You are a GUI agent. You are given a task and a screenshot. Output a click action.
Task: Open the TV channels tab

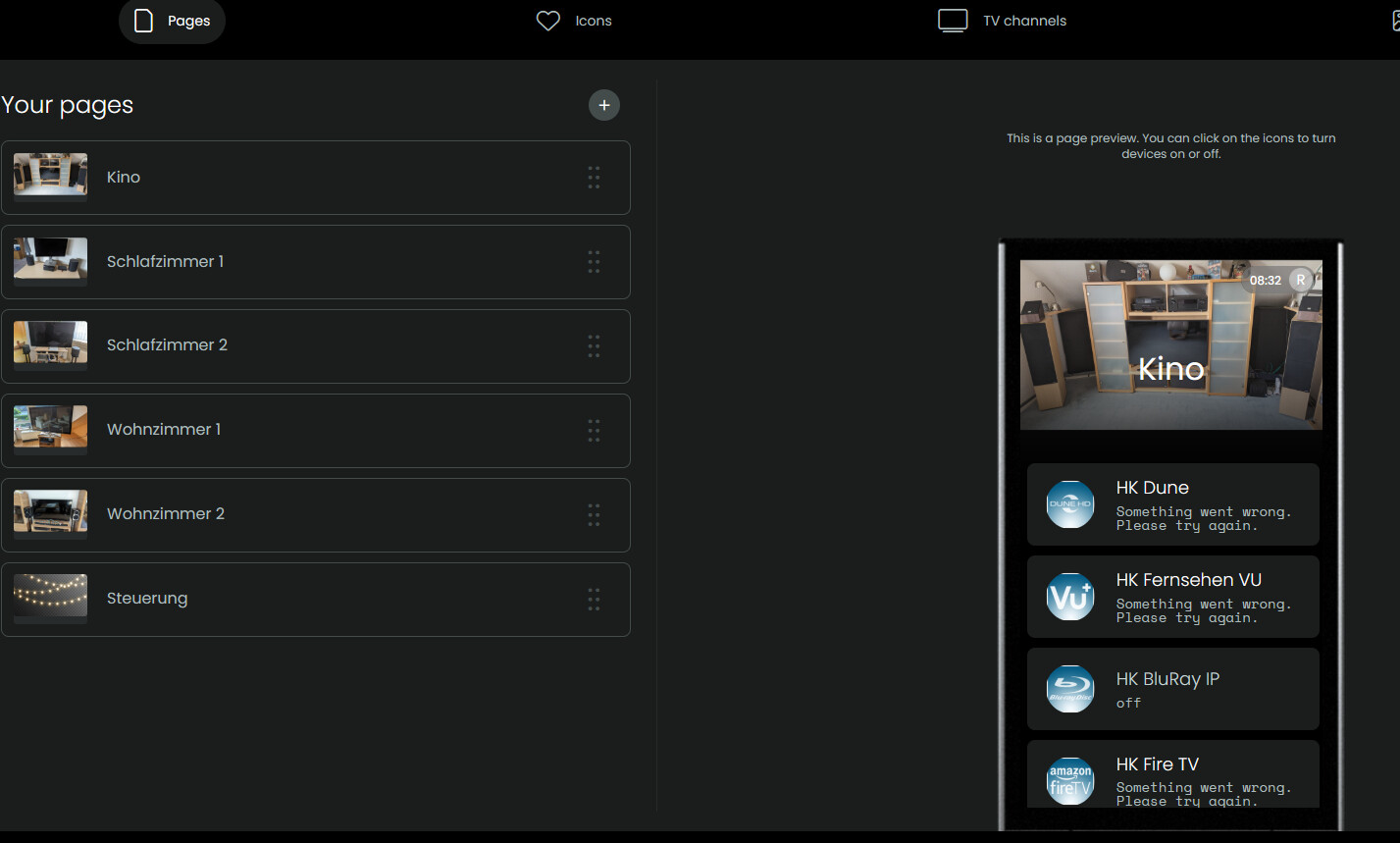tap(1002, 21)
